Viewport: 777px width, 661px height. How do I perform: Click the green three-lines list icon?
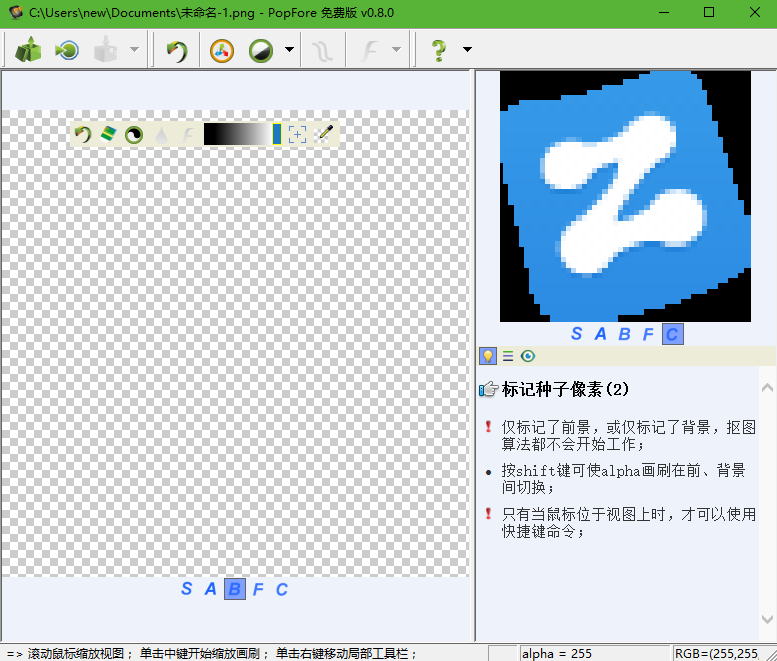coord(508,356)
